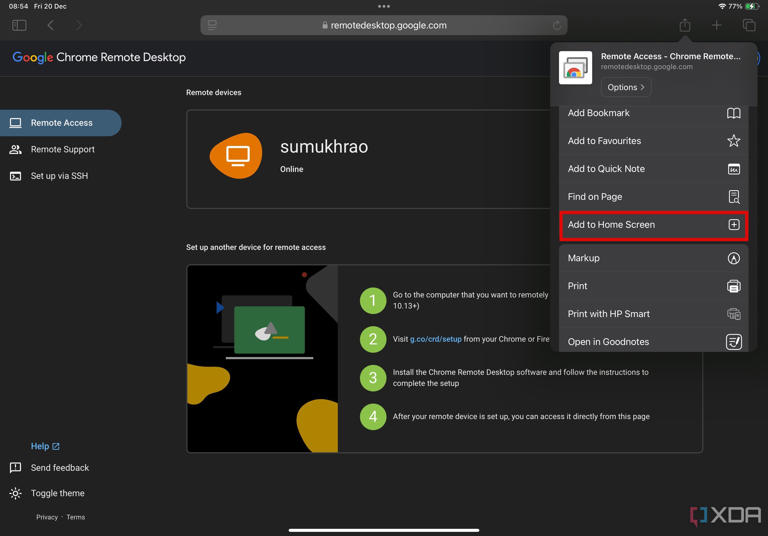768x536 pixels.
Task: Tap the Share icon in Safari toolbar
Action: (685, 25)
